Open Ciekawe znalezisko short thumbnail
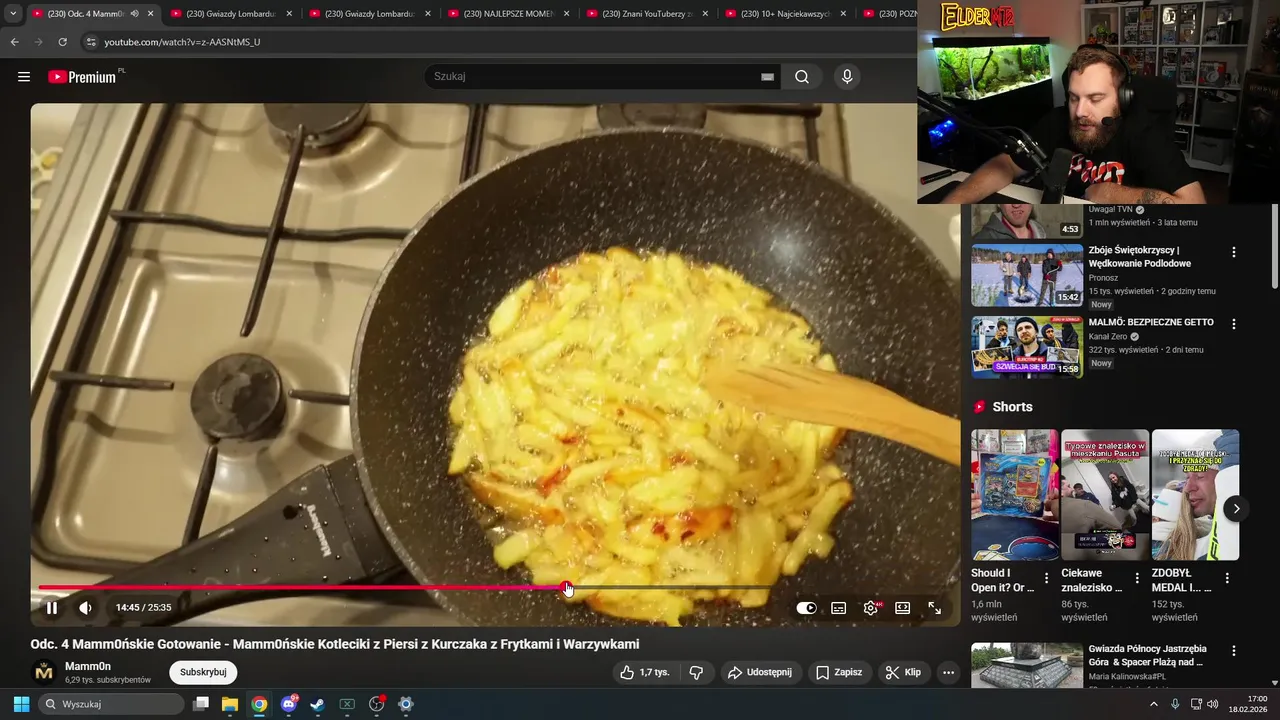This screenshot has width=1280, height=720. click(1105, 495)
